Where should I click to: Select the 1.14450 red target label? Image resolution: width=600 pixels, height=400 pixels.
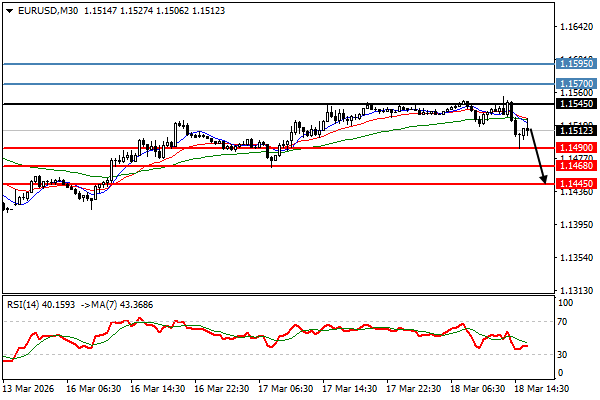click(575, 184)
